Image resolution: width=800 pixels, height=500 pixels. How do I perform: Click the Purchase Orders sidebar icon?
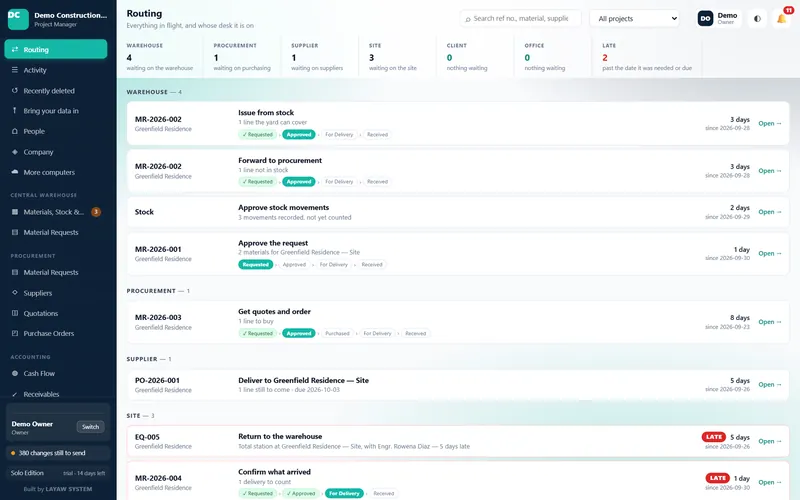15,333
